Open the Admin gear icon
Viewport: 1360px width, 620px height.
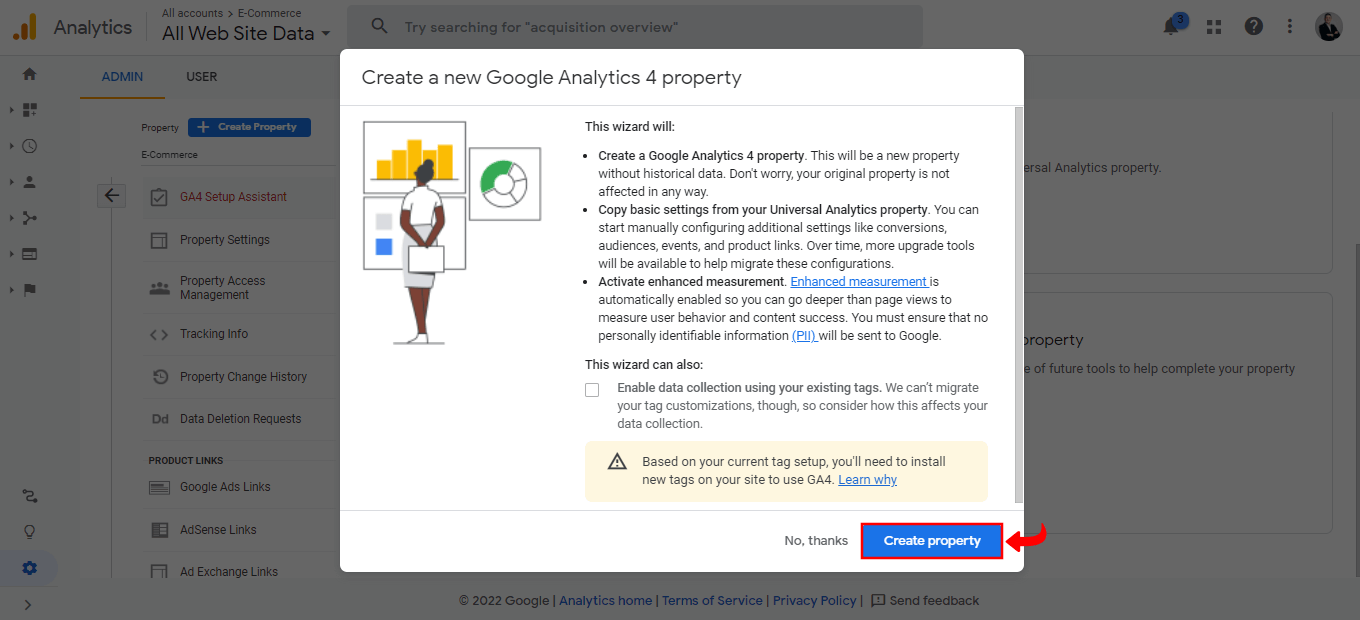[x=29, y=567]
